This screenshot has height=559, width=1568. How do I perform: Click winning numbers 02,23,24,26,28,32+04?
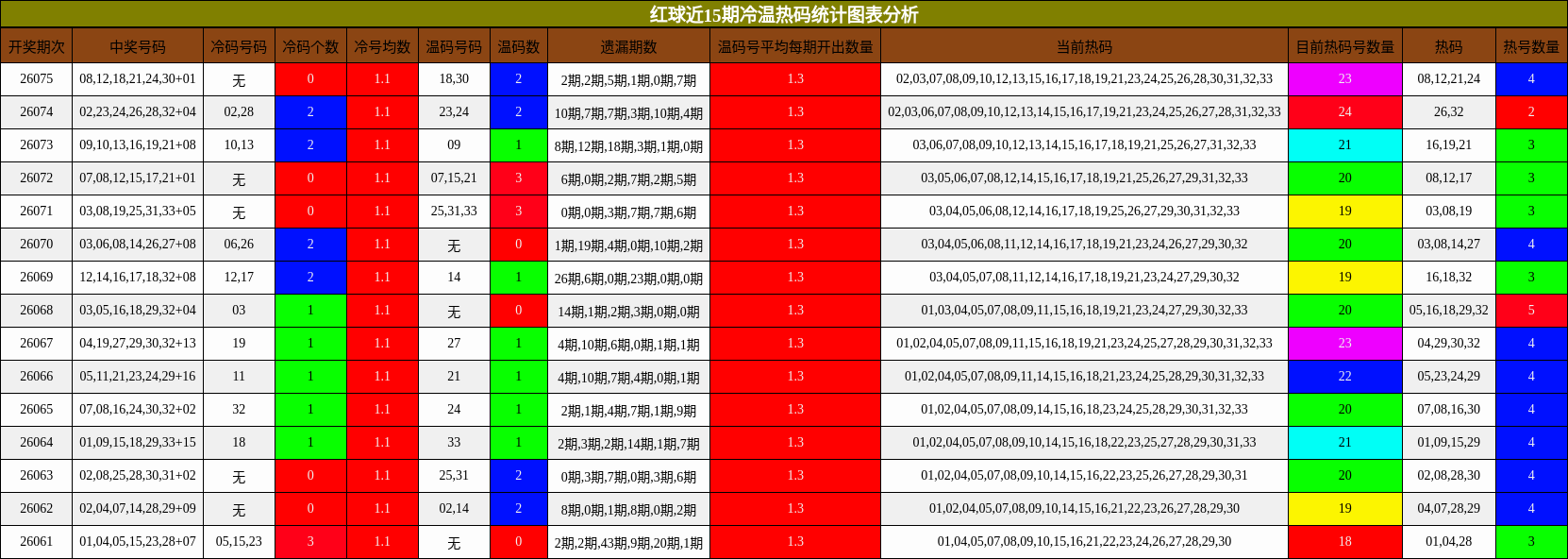click(138, 112)
